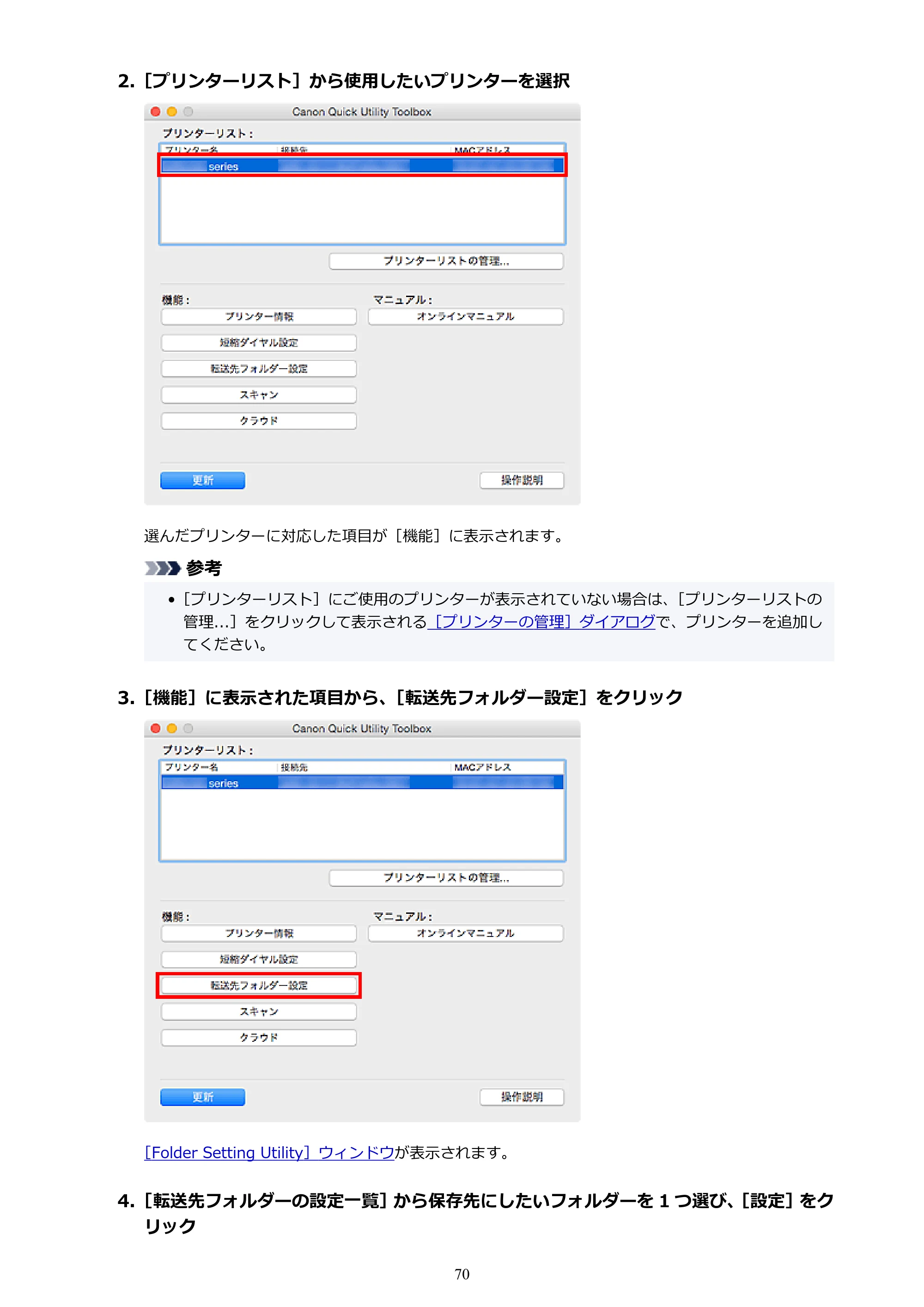Click クラウド button in the upper window

pyautogui.click(x=259, y=421)
